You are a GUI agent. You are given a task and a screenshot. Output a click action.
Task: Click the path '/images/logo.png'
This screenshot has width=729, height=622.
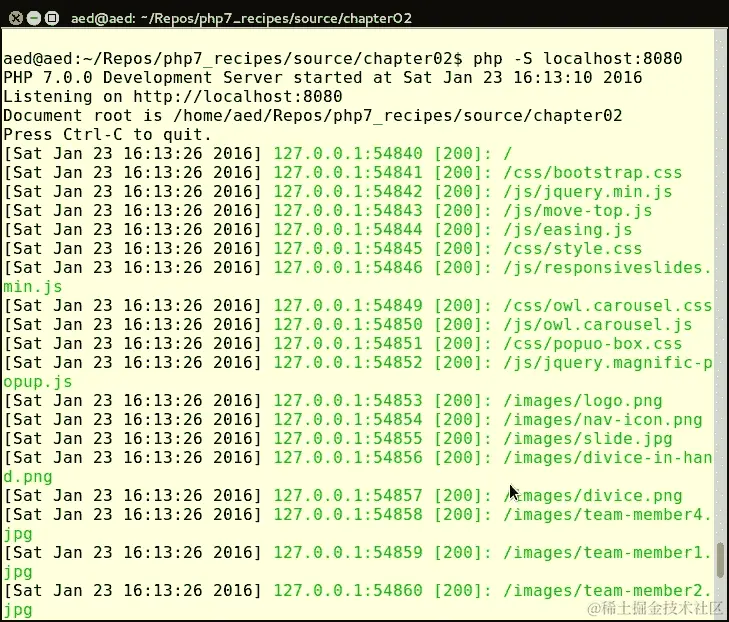pyautogui.click(x=583, y=401)
